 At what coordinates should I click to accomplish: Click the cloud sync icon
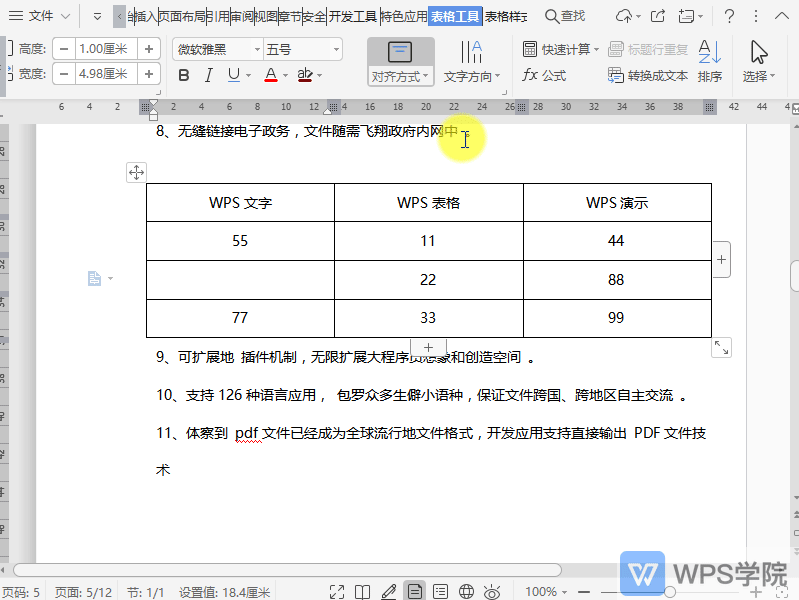click(x=624, y=16)
